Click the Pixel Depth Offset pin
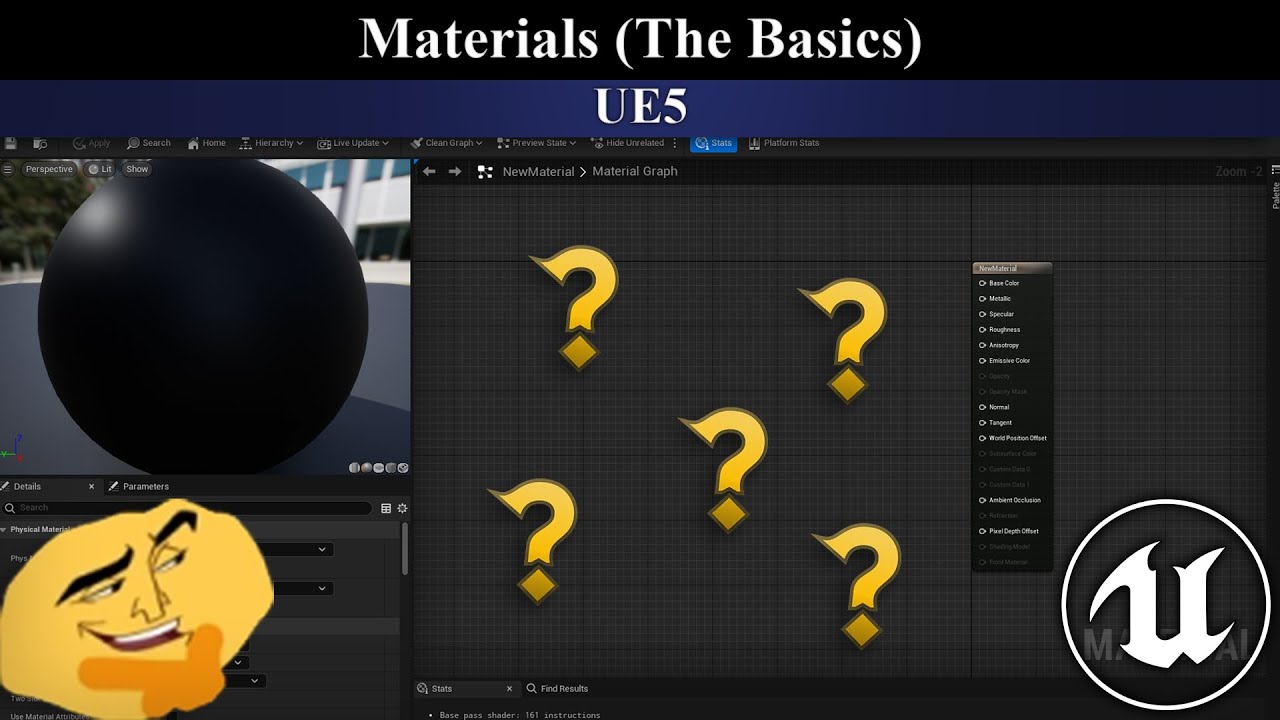Screen dimensions: 1280x720 coord(983,531)
